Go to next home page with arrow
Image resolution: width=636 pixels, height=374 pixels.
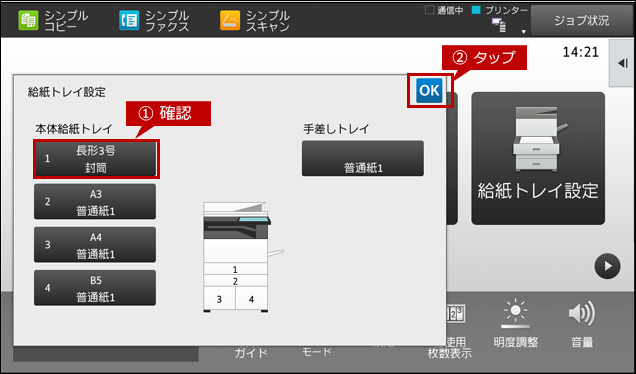(607, 266)
